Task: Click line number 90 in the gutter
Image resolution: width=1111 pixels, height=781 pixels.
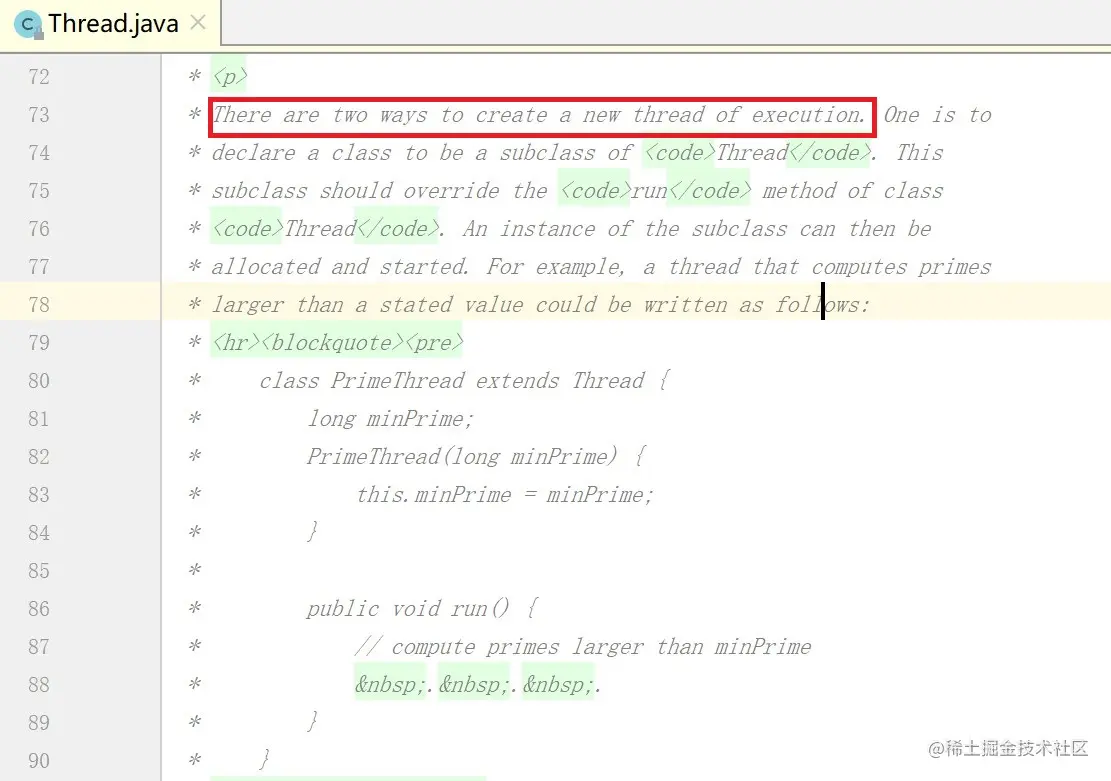Action: coord(39,761)
